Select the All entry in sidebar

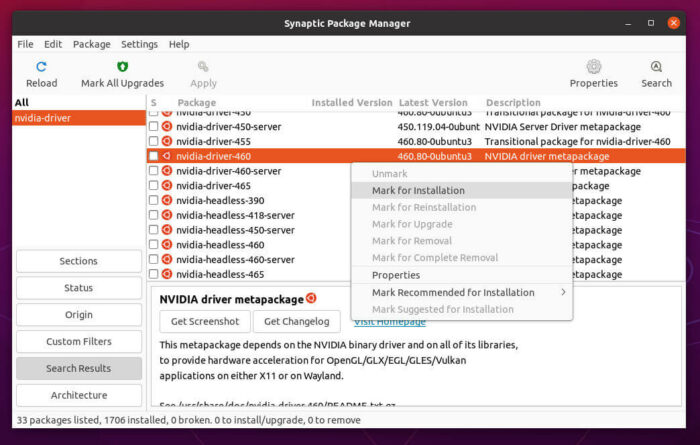[79, 103]
